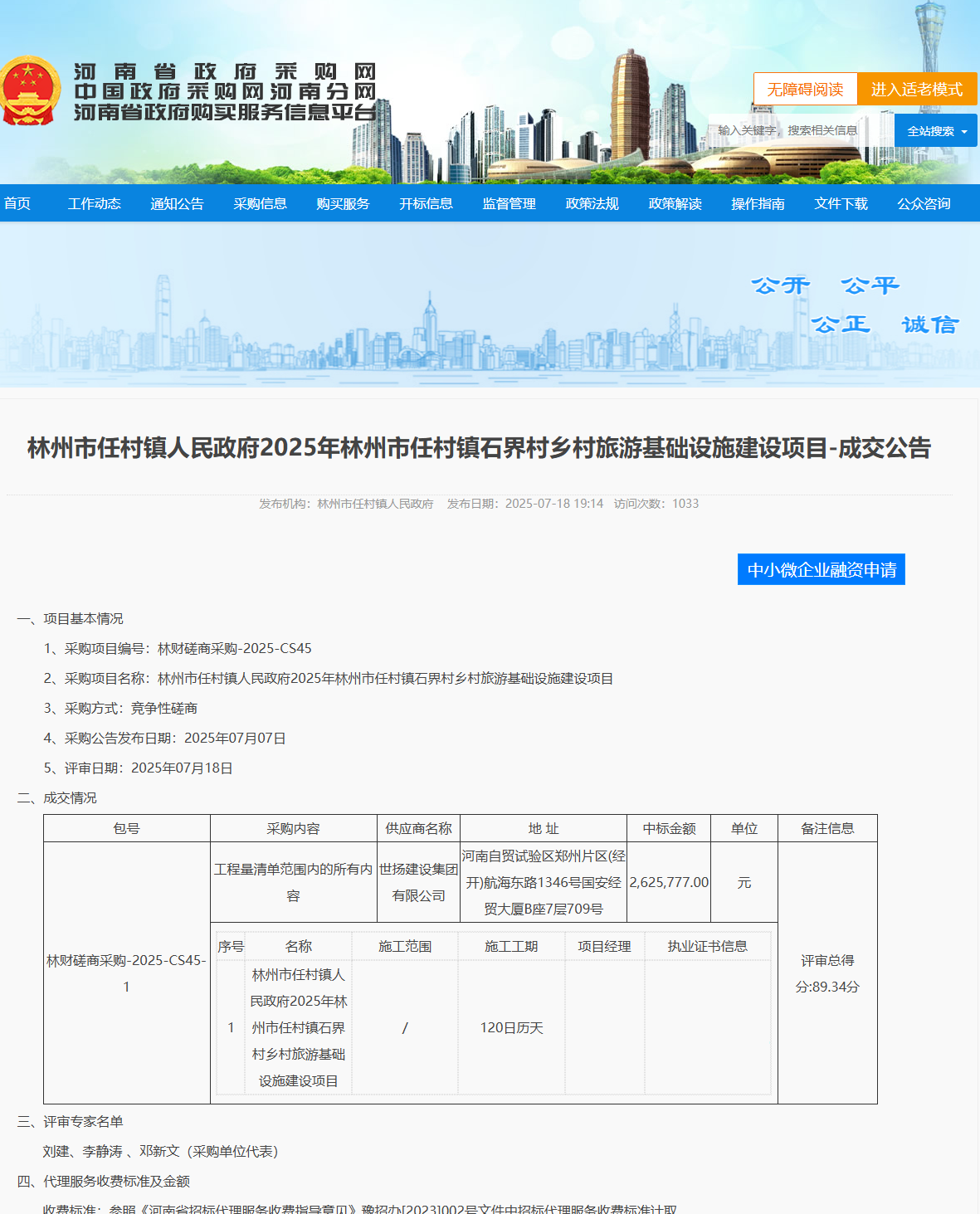Open the 文件下载 menu item
The height and width of the screenshot is (1214, 980).
[841, 202]
